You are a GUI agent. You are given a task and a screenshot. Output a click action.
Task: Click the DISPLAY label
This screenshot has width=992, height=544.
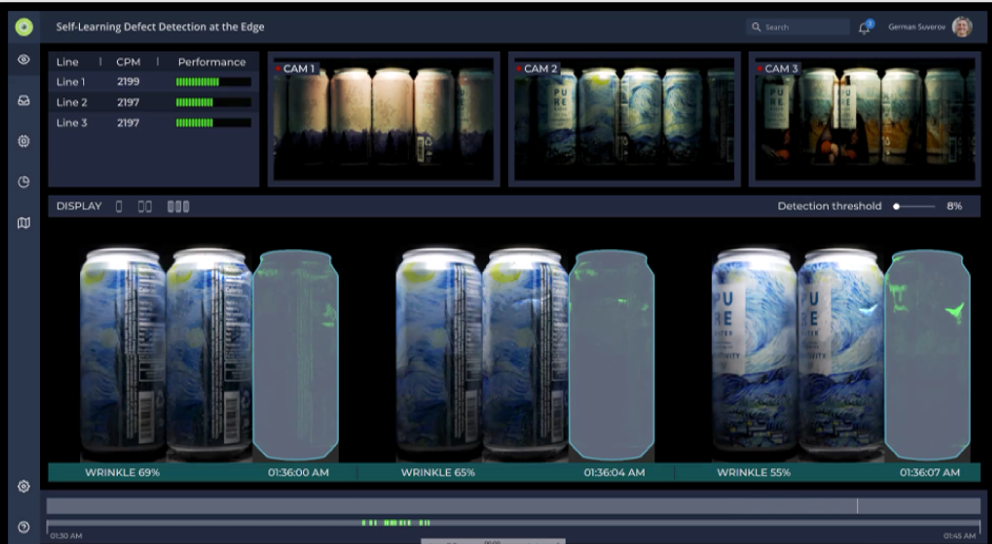point(79,206)
